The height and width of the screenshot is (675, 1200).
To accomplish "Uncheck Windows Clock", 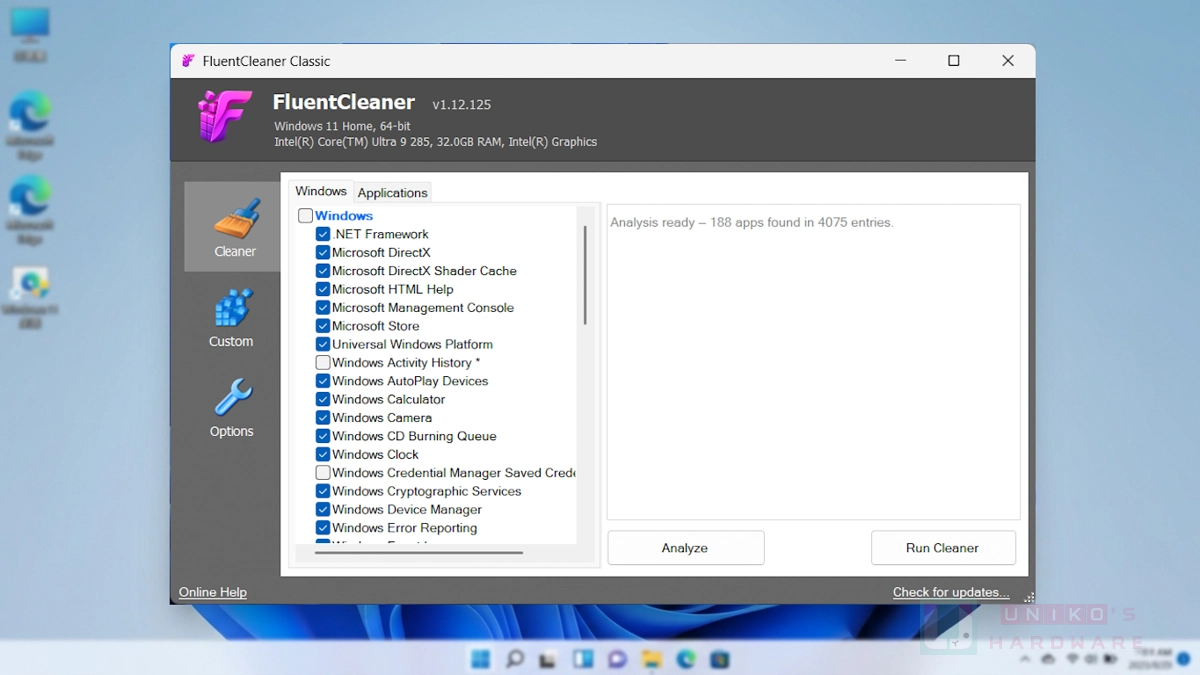I will coord(323,454).
